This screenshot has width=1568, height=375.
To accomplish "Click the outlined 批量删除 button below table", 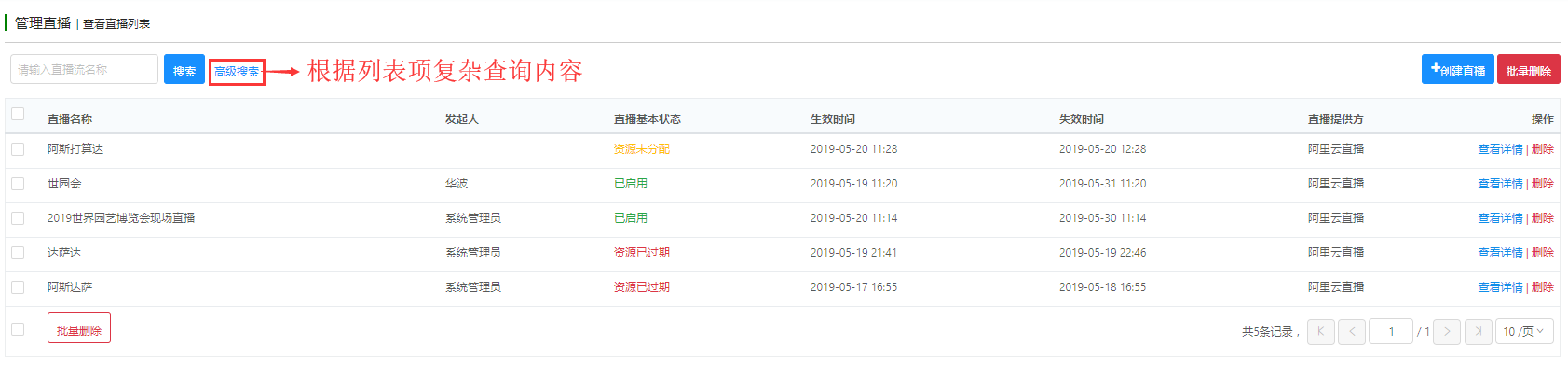I will pyautogui.click(x=79, y=328).
